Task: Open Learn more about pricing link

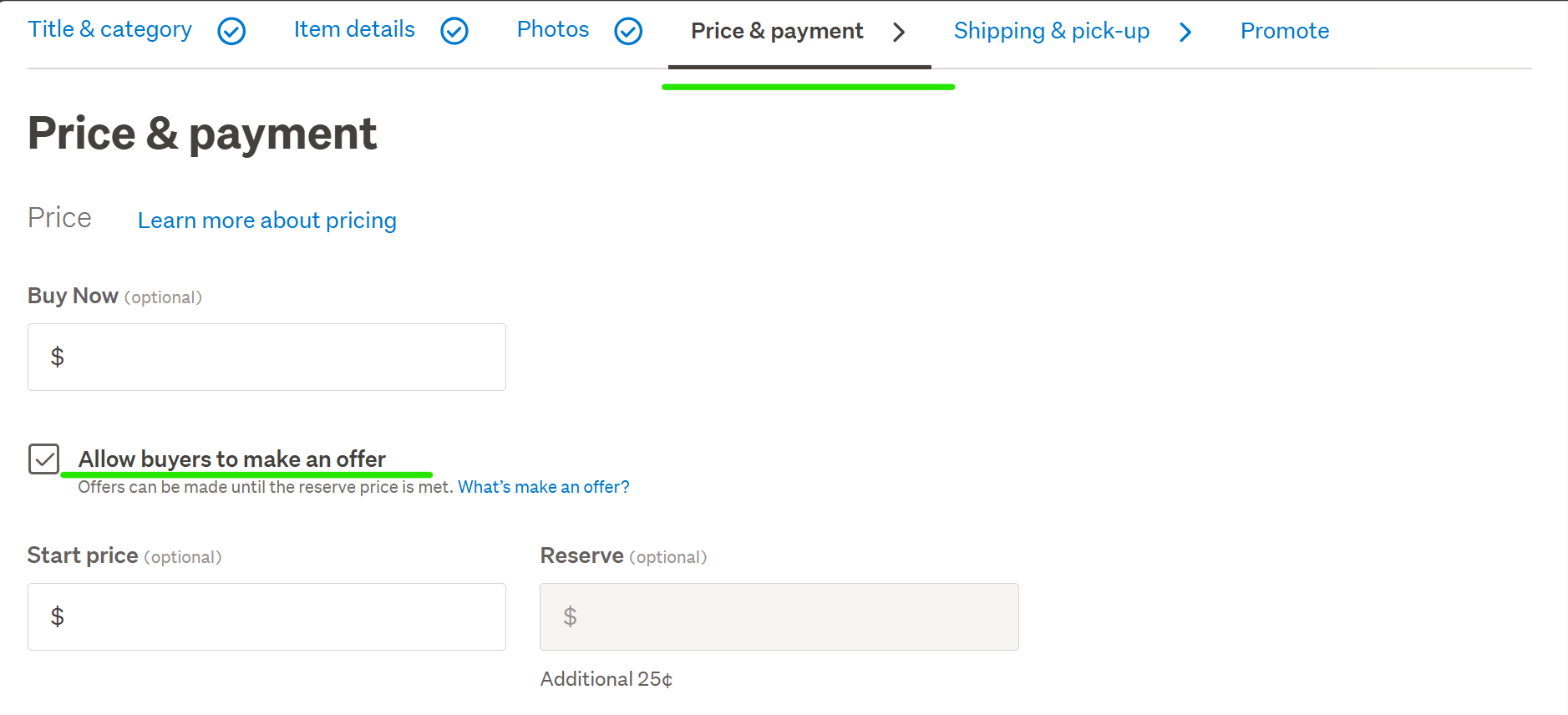Action: coord(266,221)
